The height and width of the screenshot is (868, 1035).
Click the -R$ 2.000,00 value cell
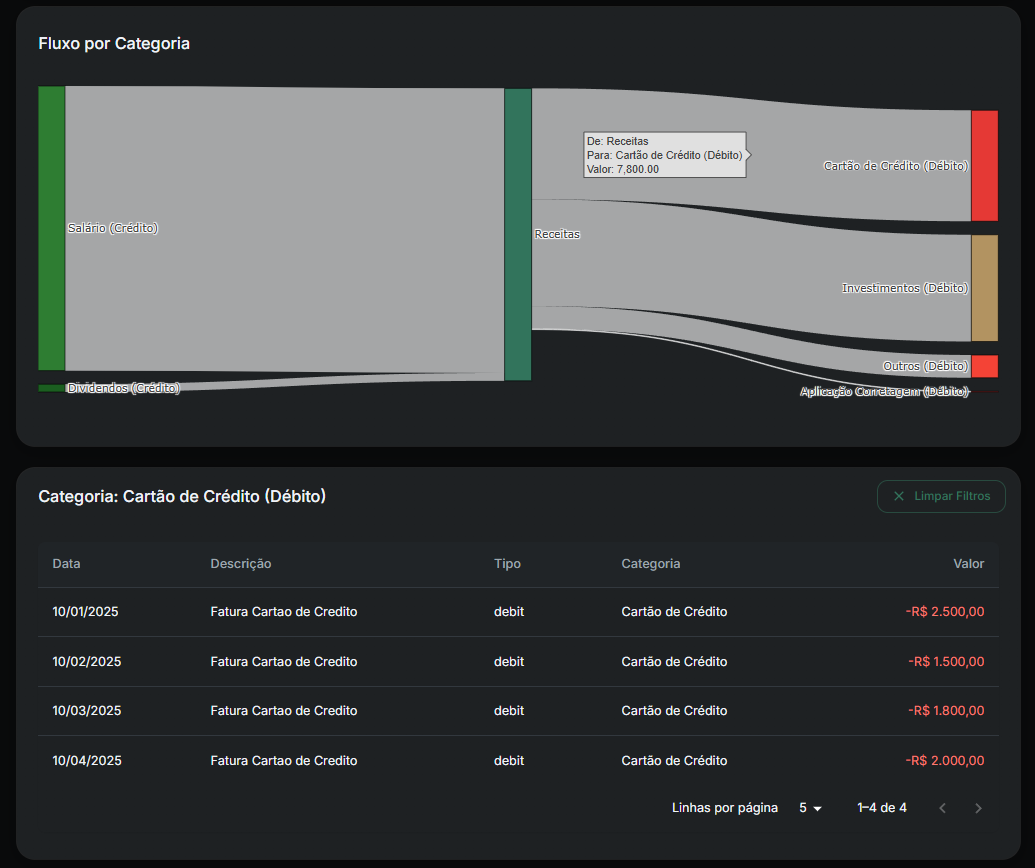tap(945, 761)
